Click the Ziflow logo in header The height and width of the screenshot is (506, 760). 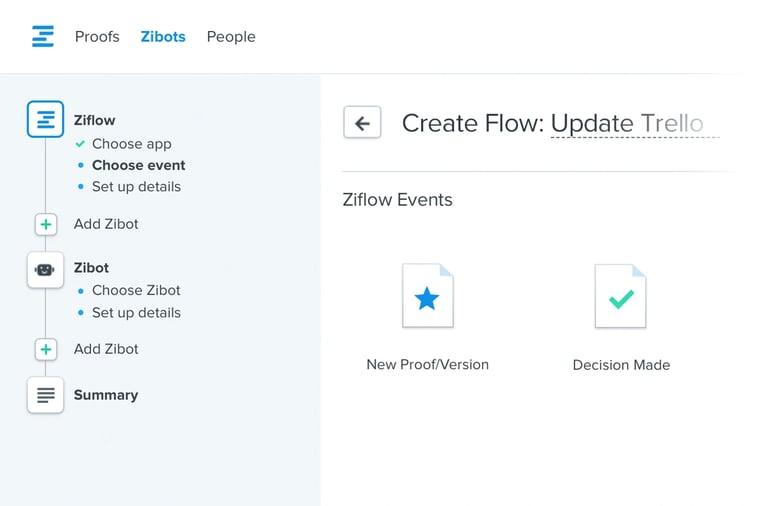[x=42, y=37]
